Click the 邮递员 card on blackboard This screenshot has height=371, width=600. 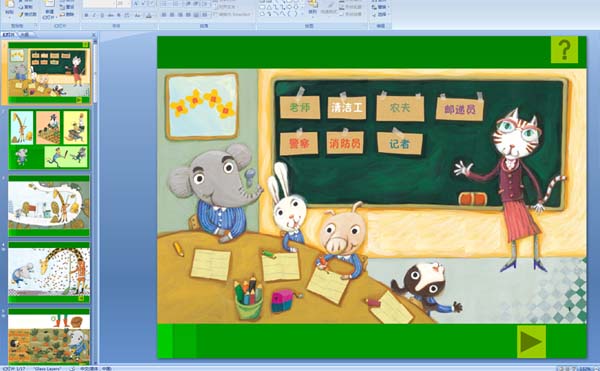[460, 109]
